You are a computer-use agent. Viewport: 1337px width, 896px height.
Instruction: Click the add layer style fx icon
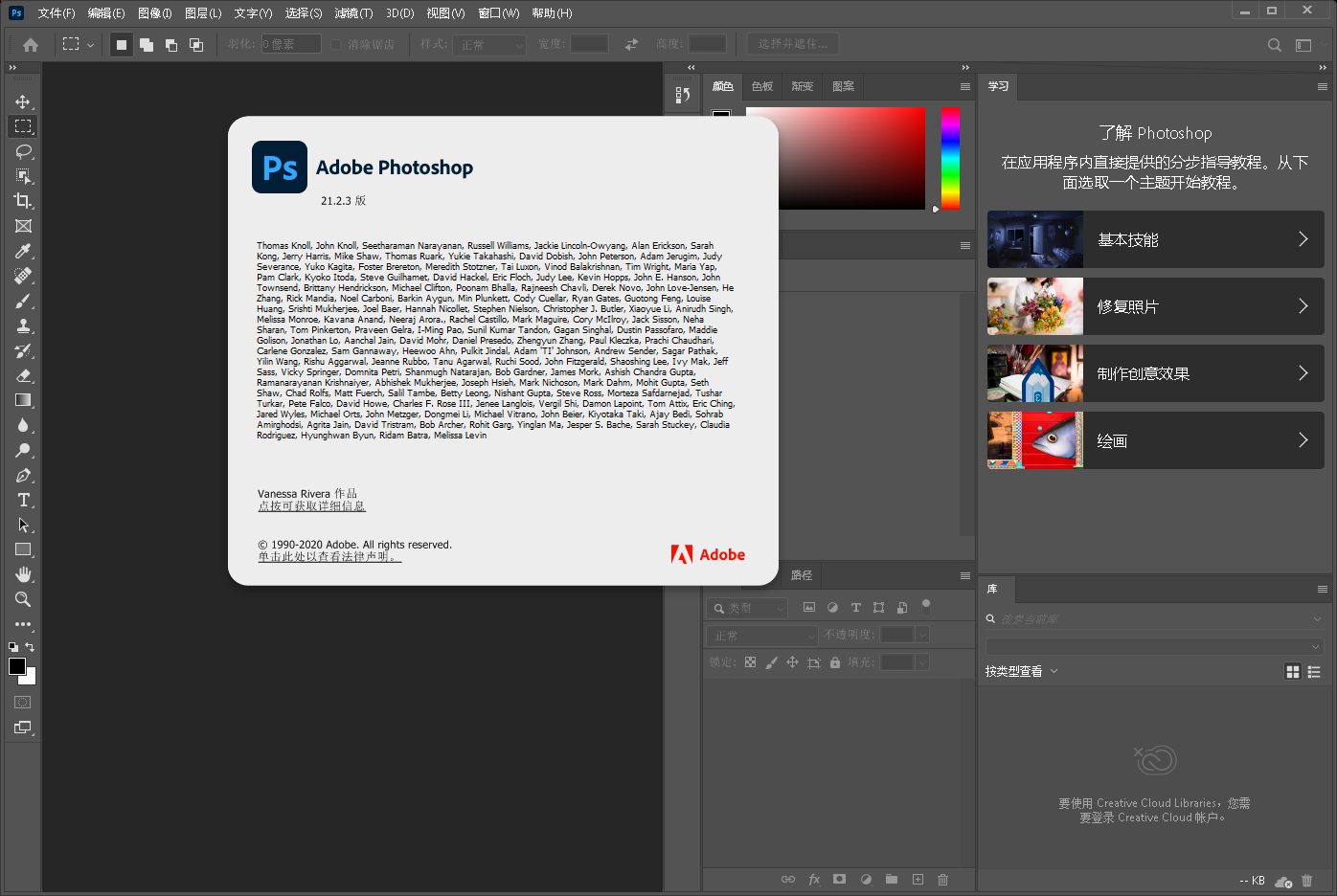(x=814, y=879)
